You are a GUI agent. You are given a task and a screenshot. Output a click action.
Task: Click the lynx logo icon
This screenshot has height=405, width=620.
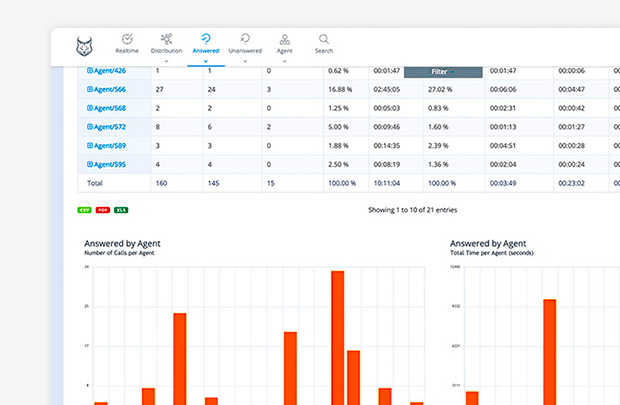click(84, 46)
